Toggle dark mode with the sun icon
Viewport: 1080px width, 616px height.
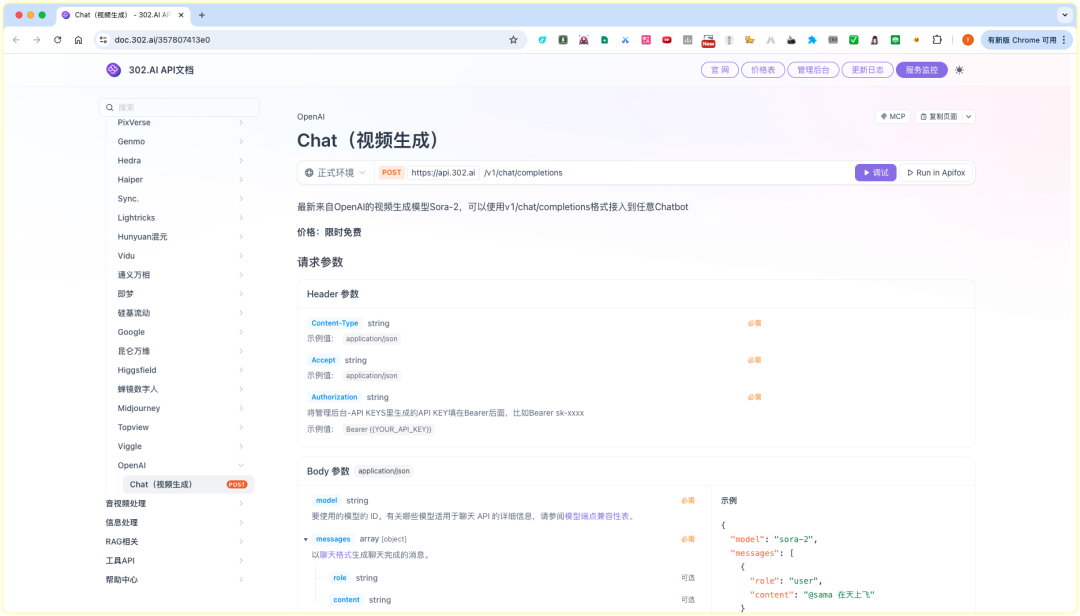point(957,70)
